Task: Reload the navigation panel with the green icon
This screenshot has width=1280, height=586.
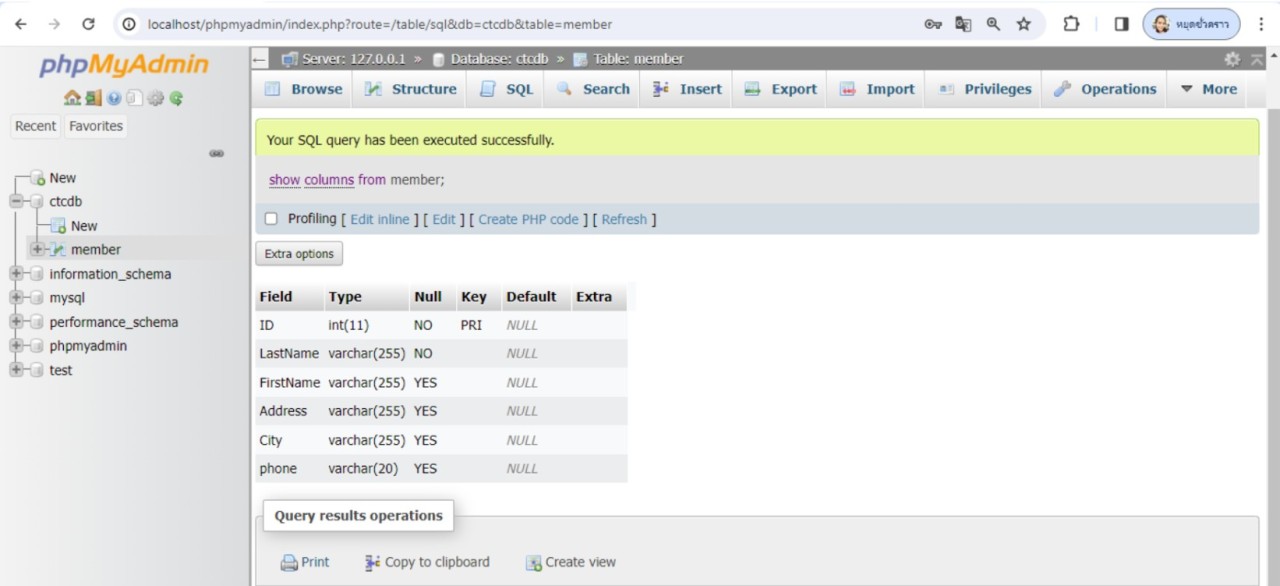Action: point(176,98)
